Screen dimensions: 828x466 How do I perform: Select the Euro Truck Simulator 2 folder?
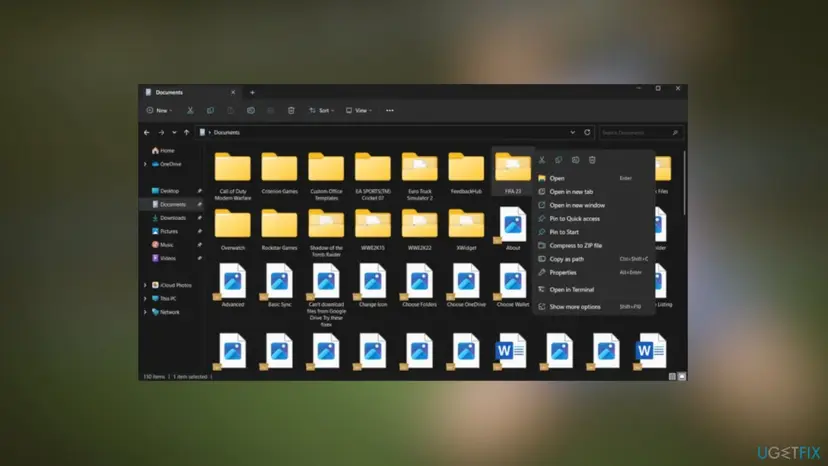coord(420,176)
